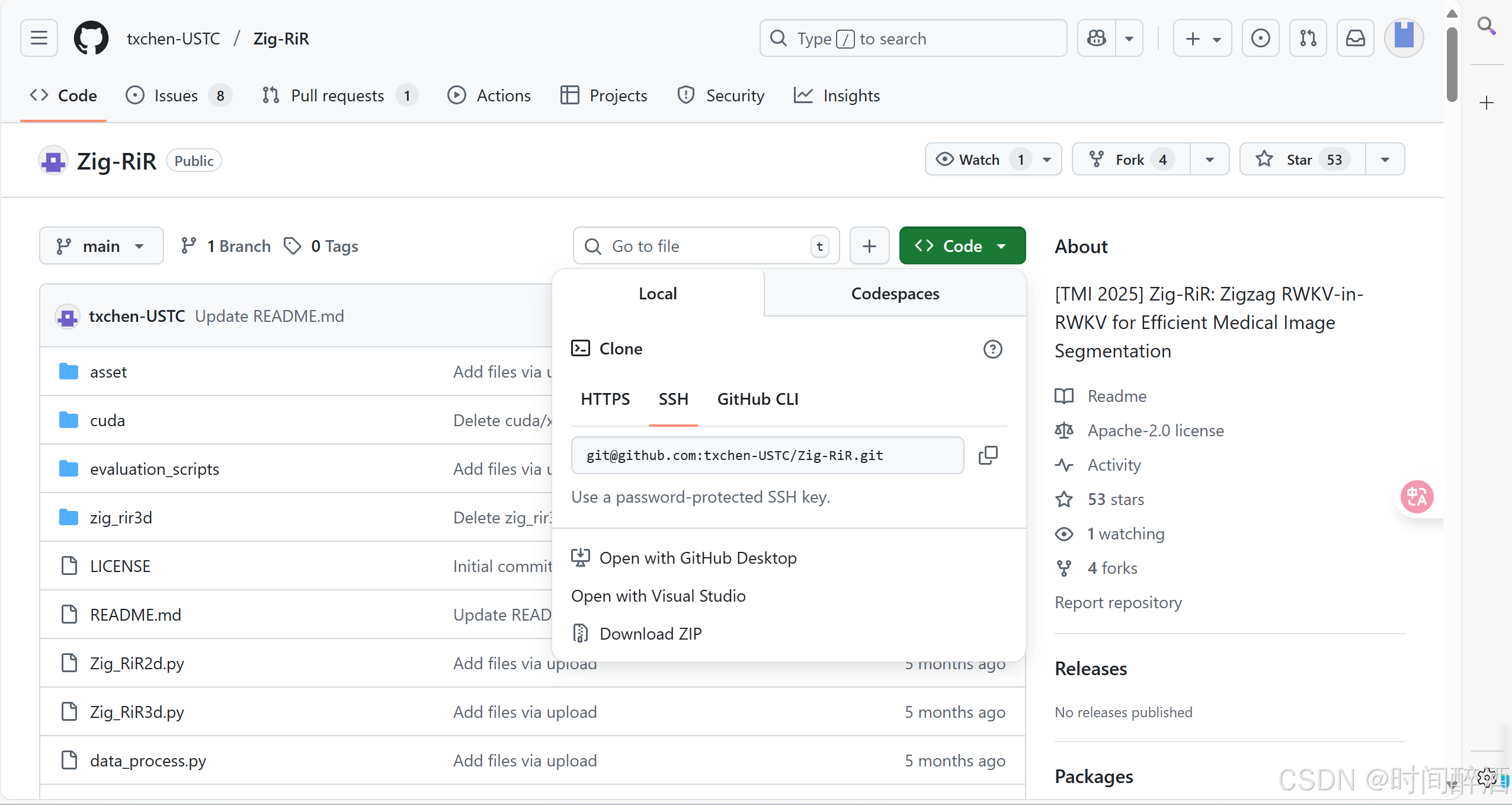1512x805 pixels.
Task: Open the Zig-RiR breadcrumb link
Action: (281, 39)
